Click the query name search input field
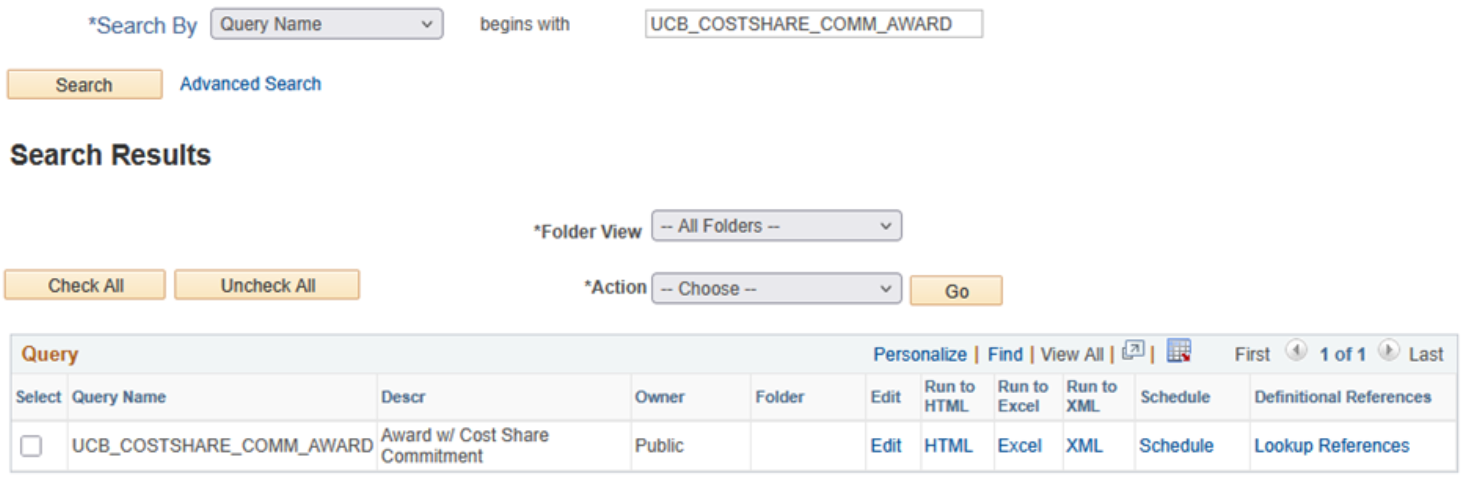Image resolution: width=1466 pixels, height=478 pixels. [813, 25]
